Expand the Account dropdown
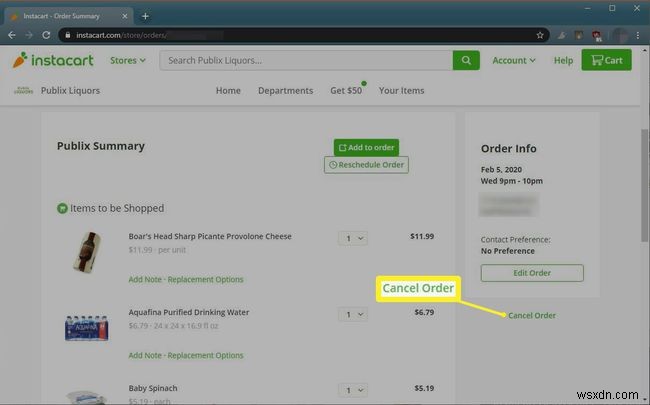650x405 pixels. 514,60
